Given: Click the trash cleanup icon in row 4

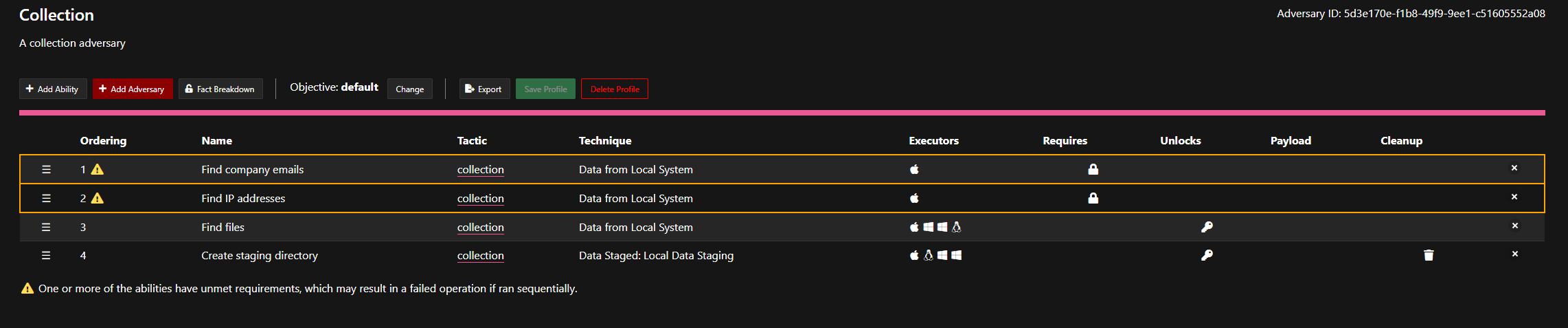Looking at the screenshot, I should (x=1429, y=255).
